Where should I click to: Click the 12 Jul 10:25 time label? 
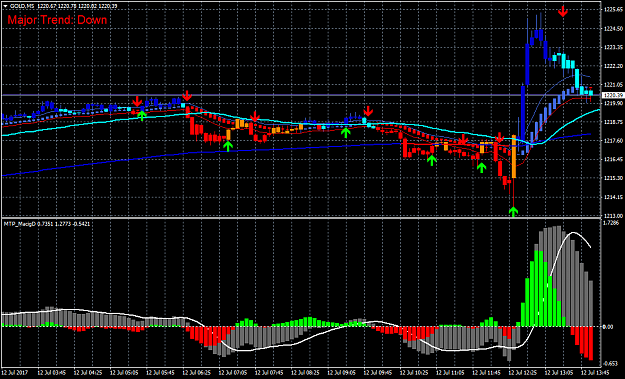click(415, 373)
